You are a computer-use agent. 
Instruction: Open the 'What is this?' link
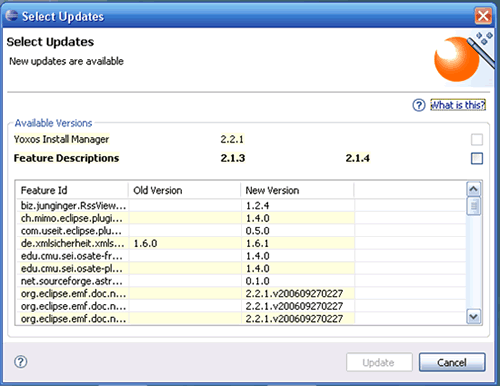pos(458,105)
